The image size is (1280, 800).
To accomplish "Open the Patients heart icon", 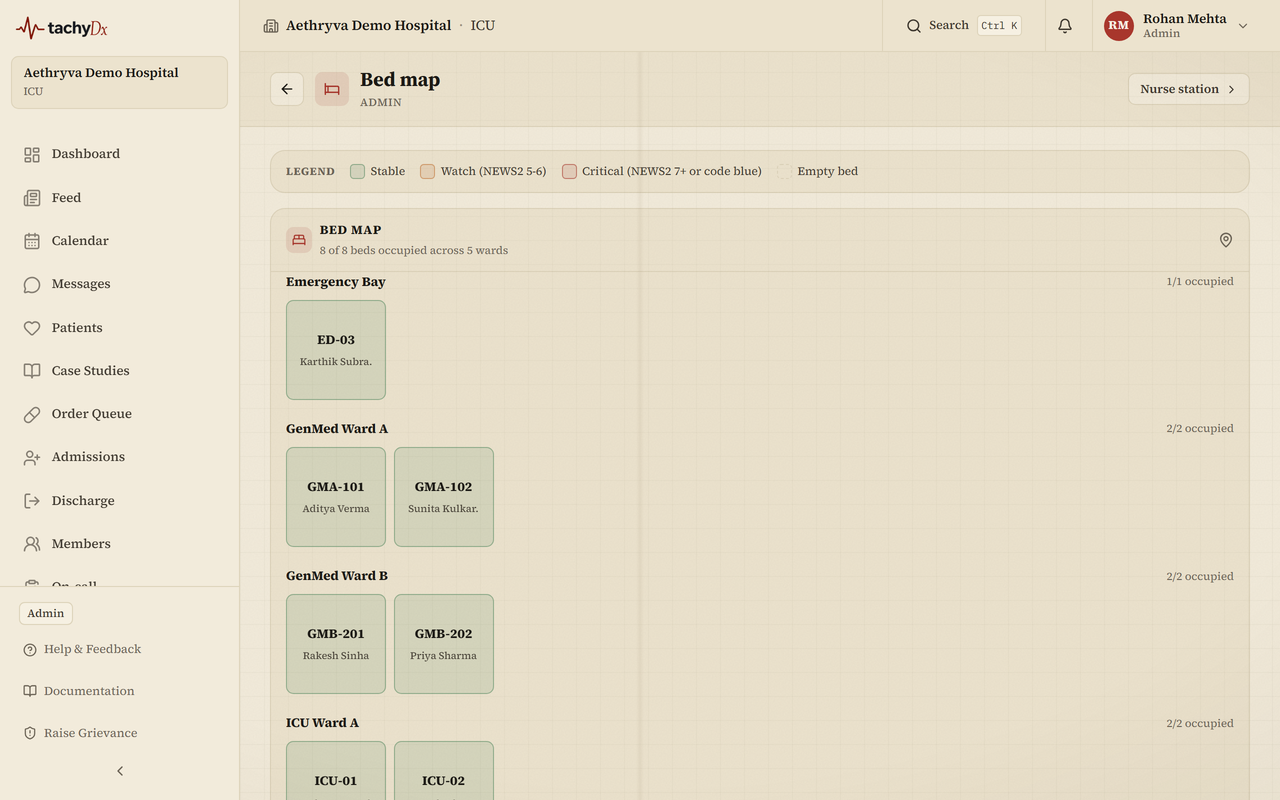I will point(32,328).
